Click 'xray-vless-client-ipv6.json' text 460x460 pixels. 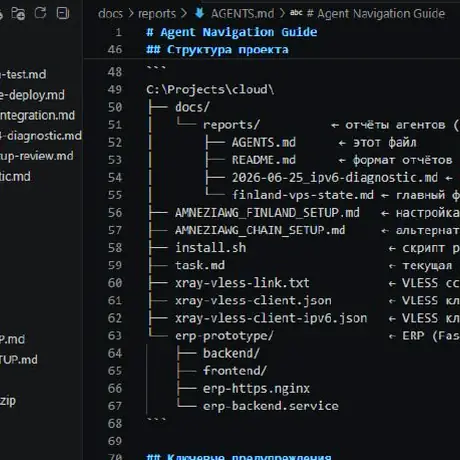271,318
